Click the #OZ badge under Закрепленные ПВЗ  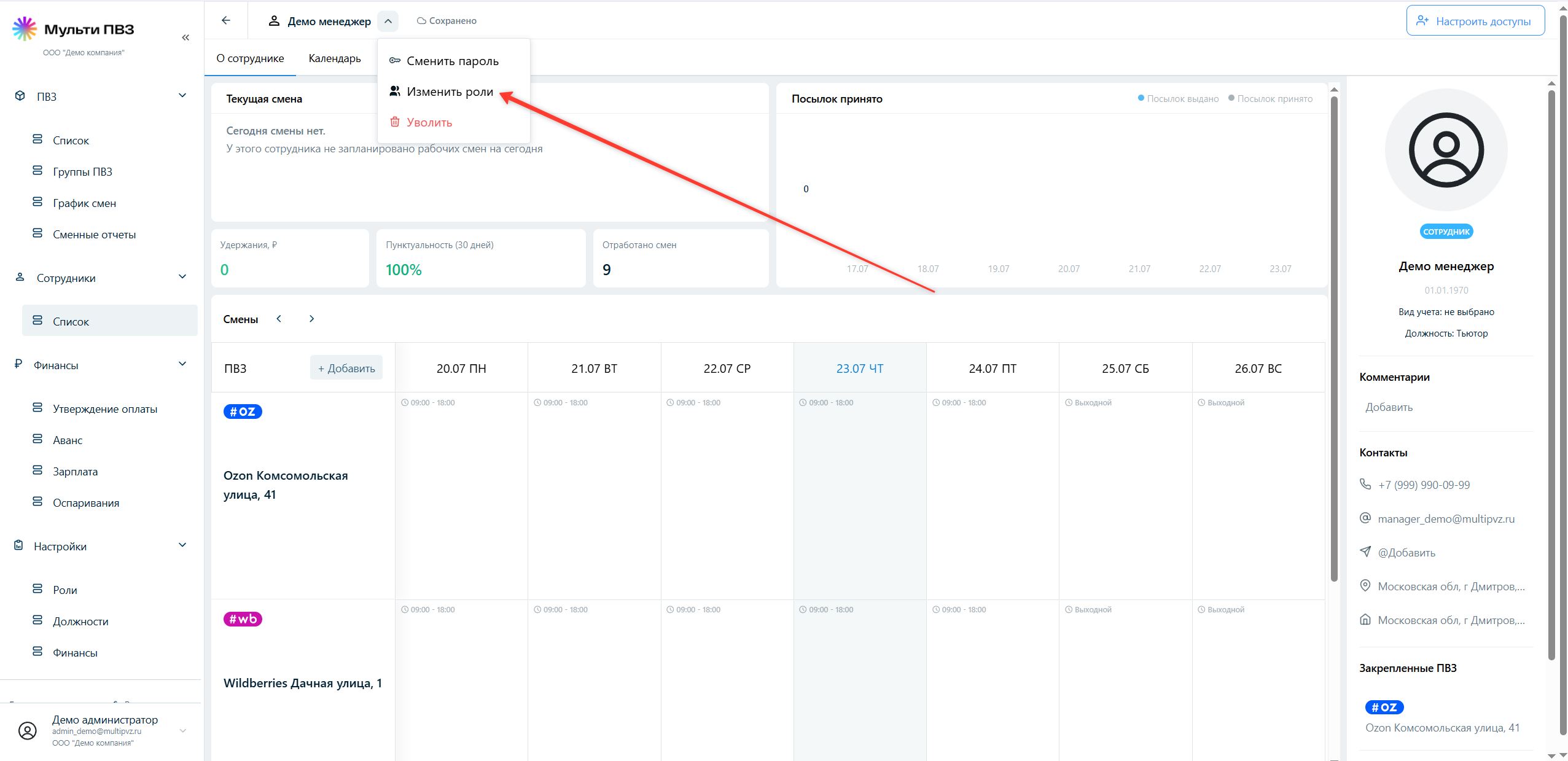pyautogui.click(x=1384, y=708)
